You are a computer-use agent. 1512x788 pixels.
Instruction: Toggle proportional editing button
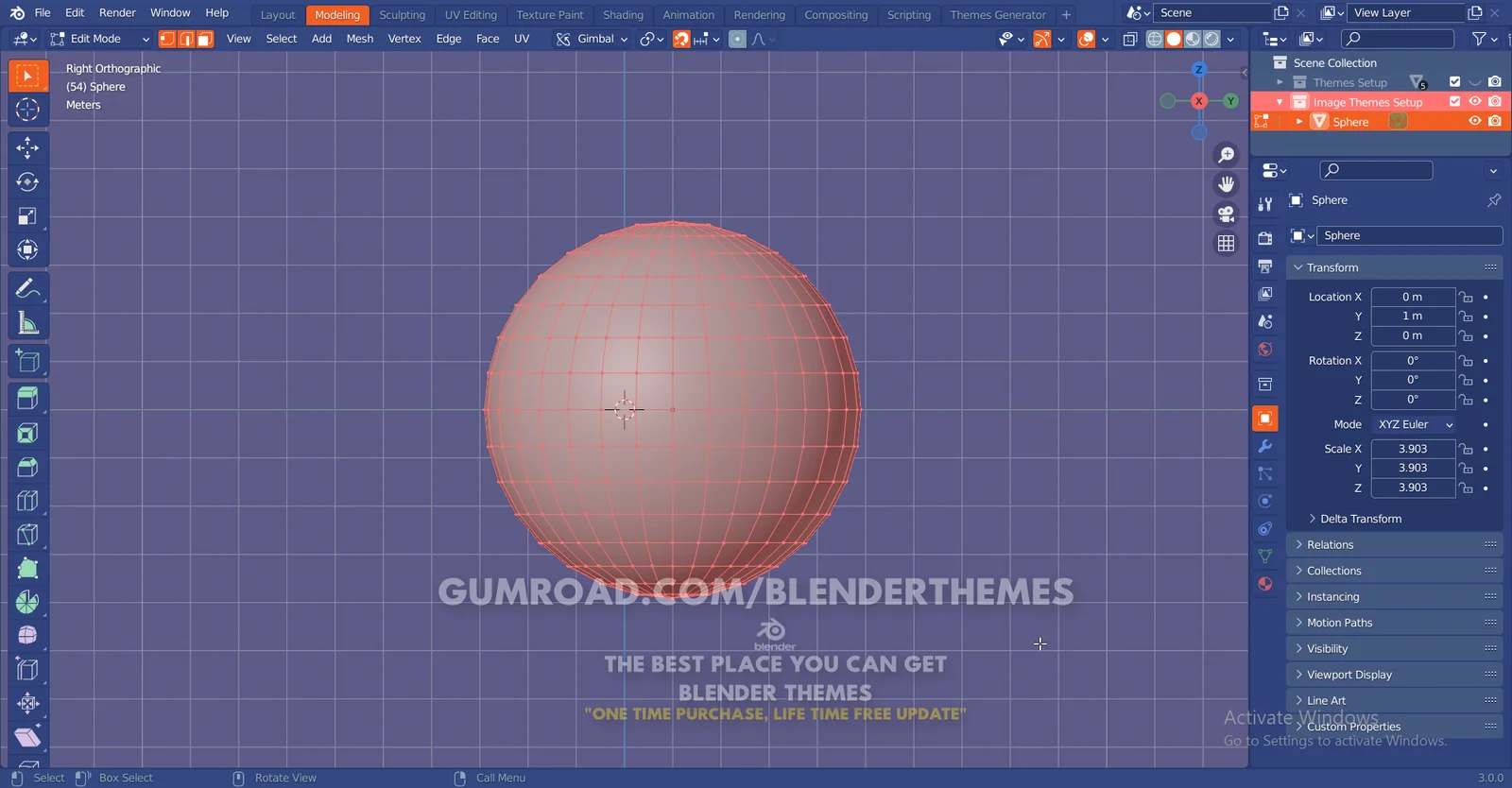[737, 39]
